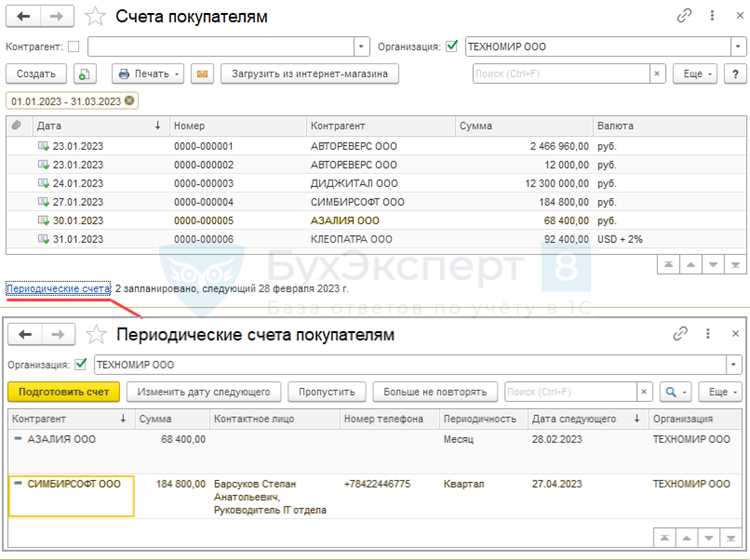Click Изменить дату следующего button
This screenshot has height=560, width=750.
click(x=204, y=392)
